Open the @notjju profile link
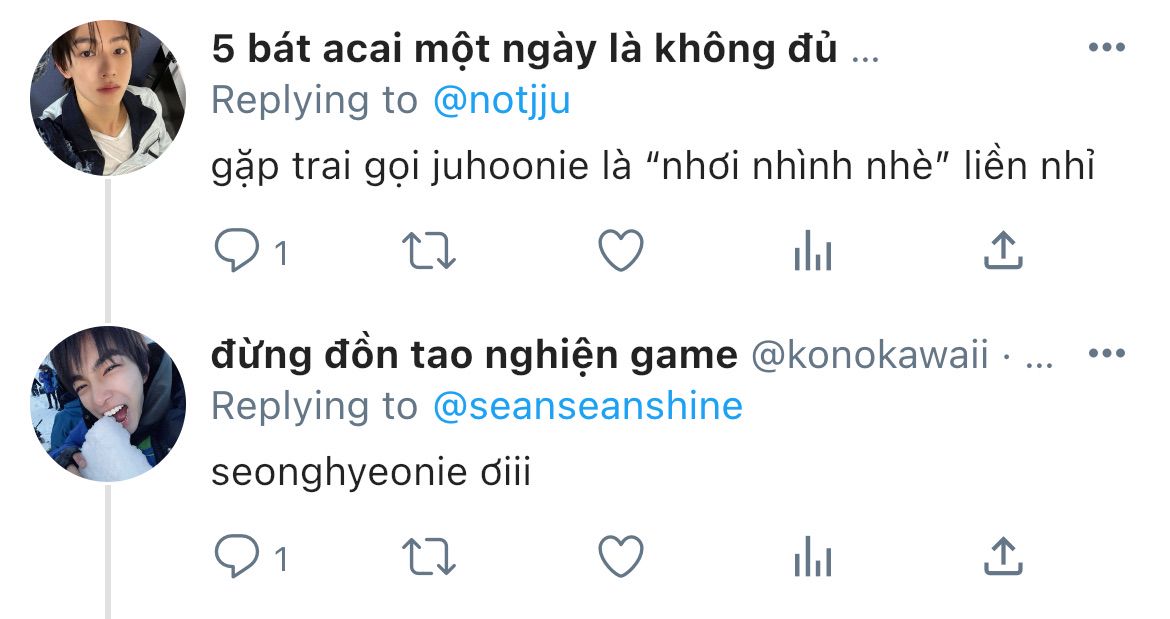1170x619 pixels. (x=501, y=101)
